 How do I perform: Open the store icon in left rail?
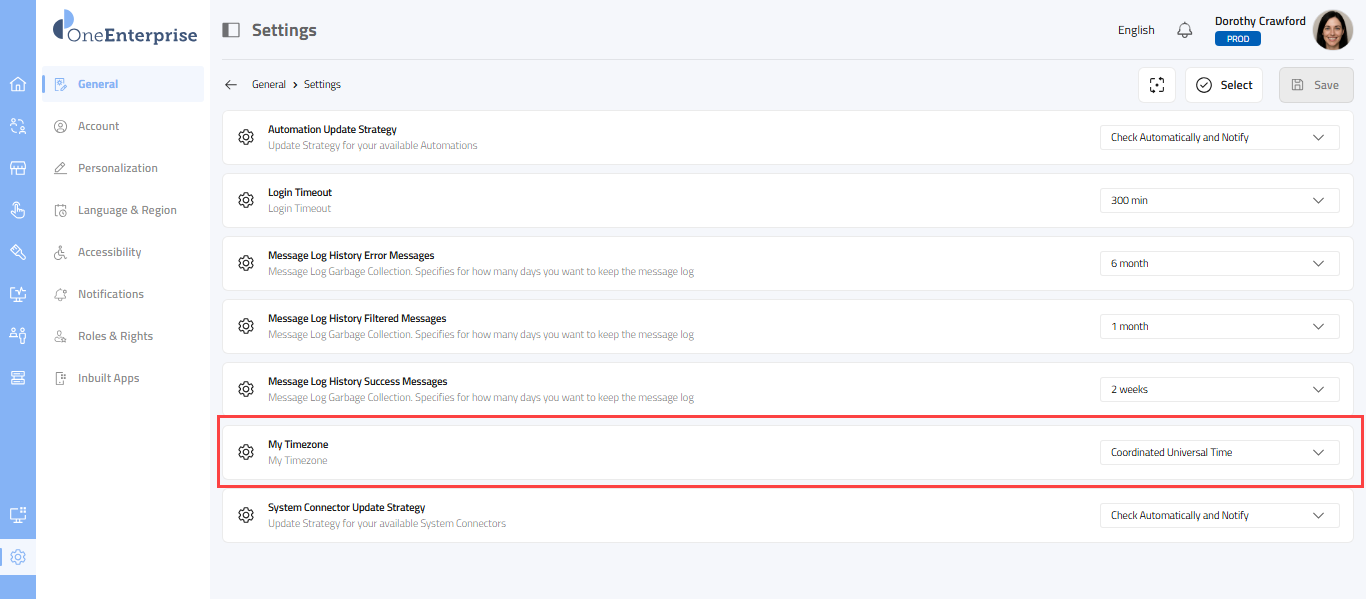click(17, 168)
